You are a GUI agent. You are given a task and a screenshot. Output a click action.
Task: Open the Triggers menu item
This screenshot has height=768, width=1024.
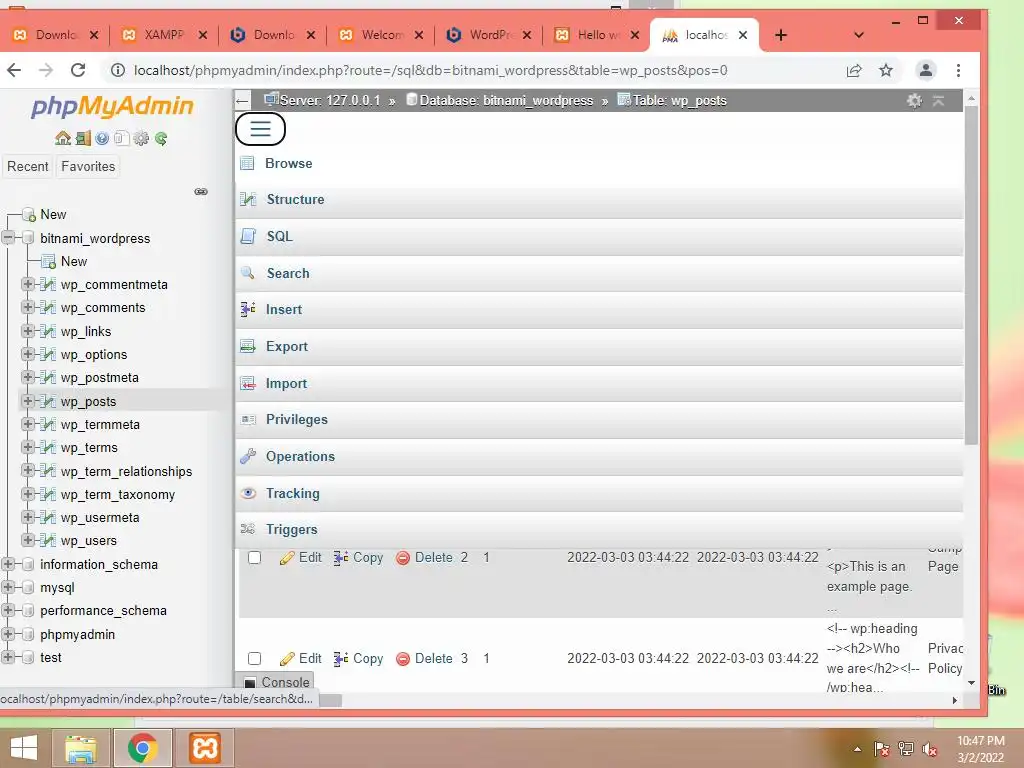coord(599,530)
